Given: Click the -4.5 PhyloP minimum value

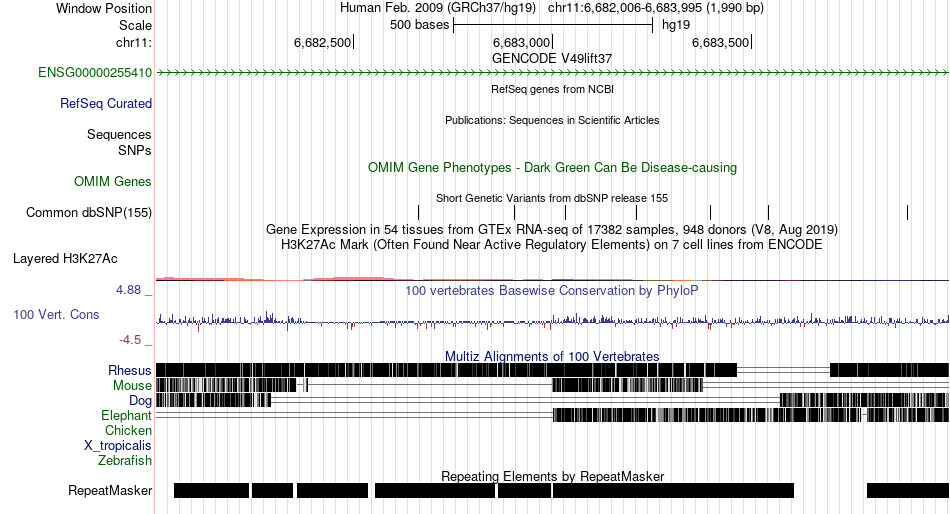Looking at the screenshot, I should [130, 340].
